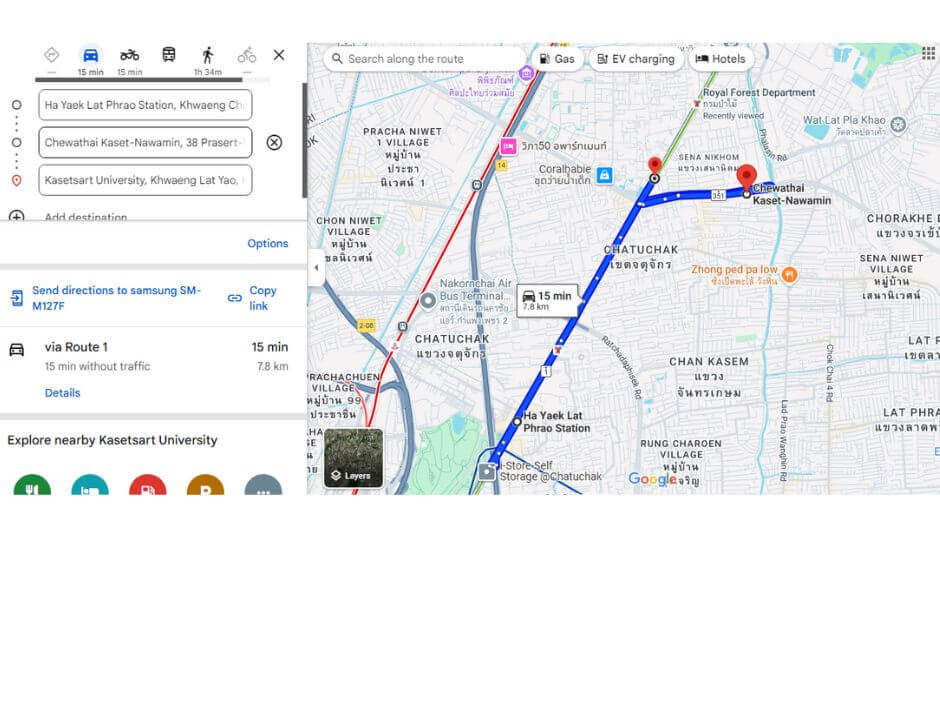Image resolution: width=940 pixels, height=728 pixels.
Task: Click the Chewathai Kaset-Nawamin red pin
Action: coord(746,178)
